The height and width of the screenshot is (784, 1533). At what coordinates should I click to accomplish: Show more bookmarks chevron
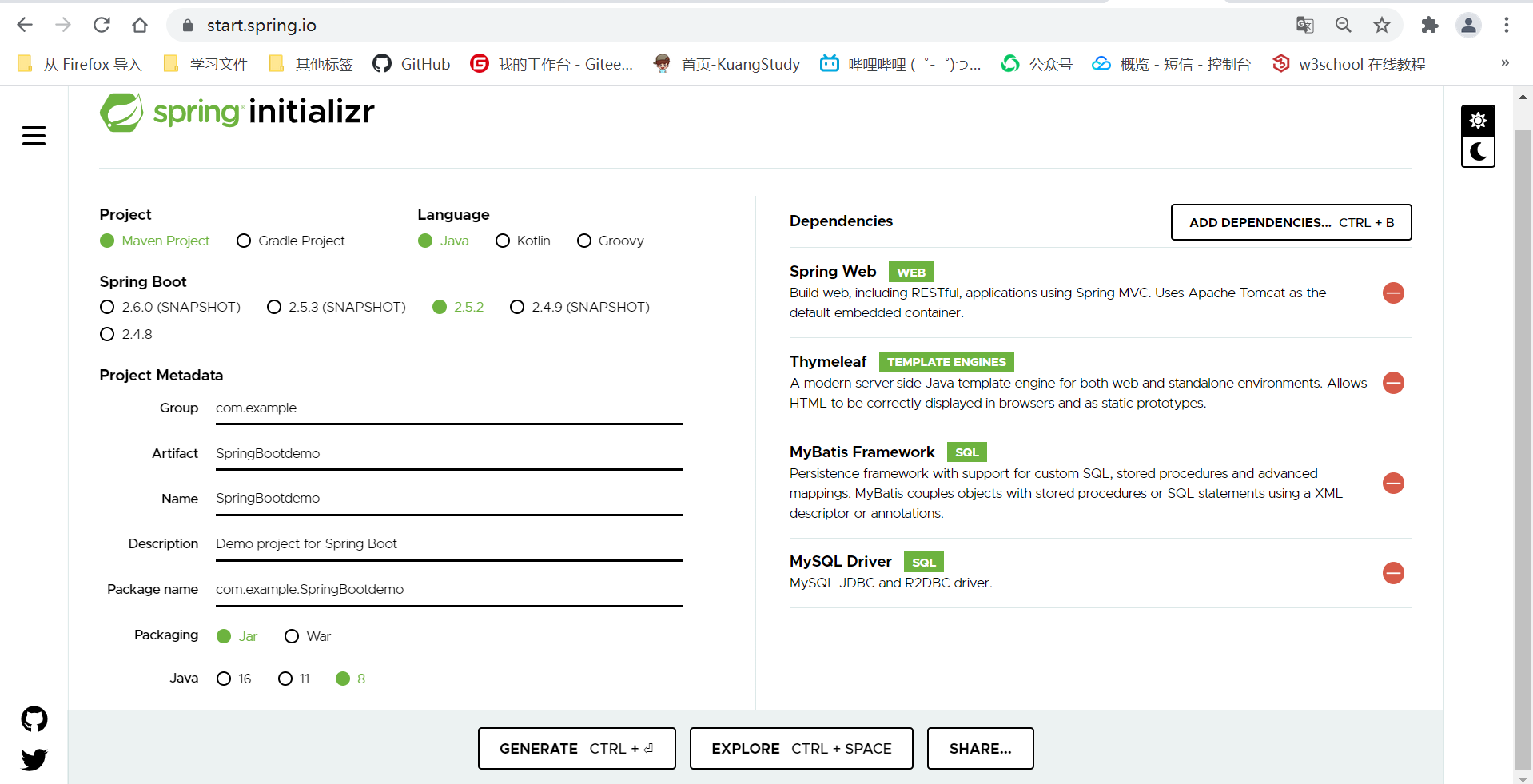click(1505, 63)
